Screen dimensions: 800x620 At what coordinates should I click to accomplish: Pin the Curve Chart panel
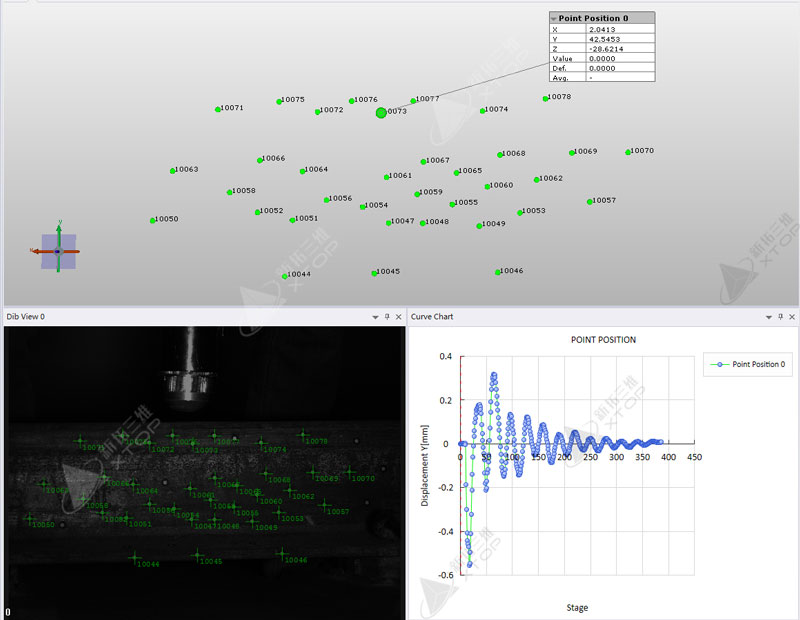pyautogui.click(x=780, y=317)
